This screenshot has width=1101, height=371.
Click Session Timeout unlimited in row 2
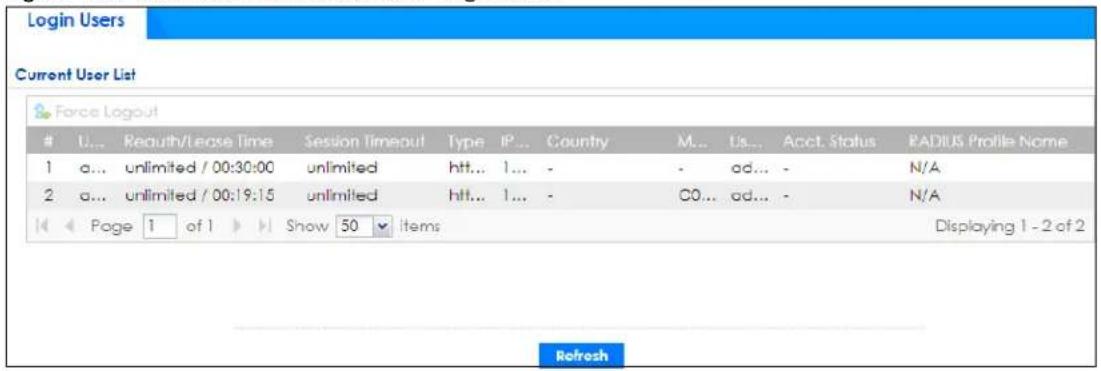[x=342, y=195]
